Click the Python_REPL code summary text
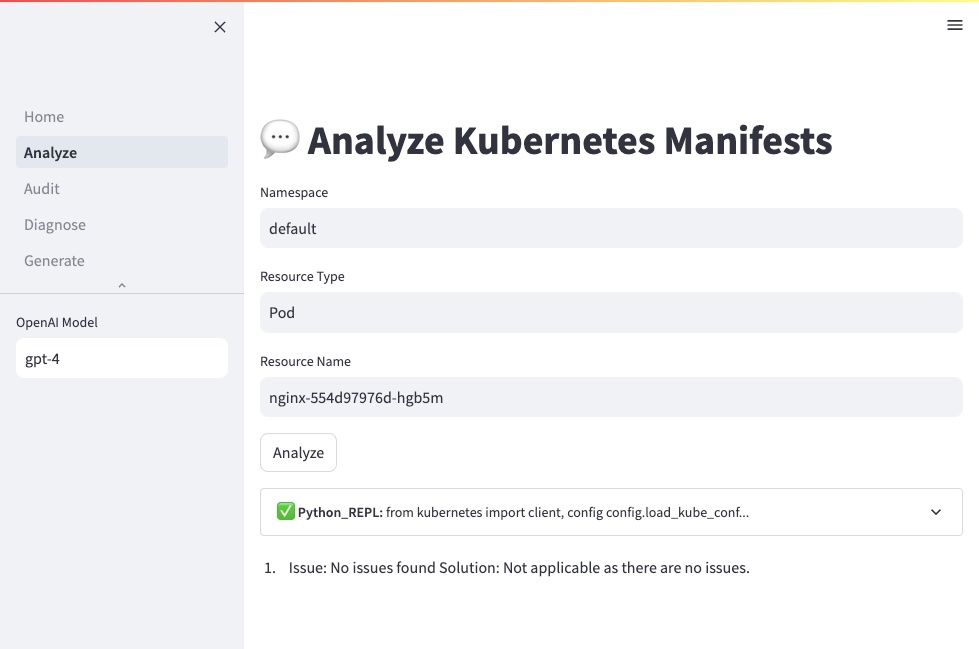979x649 pixels. (567, 512)
